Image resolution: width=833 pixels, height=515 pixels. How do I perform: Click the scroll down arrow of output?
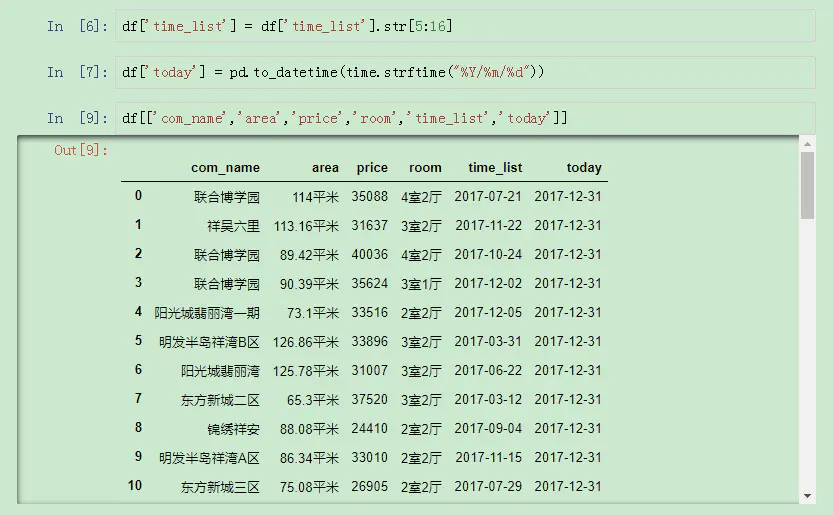click(808, 496)
